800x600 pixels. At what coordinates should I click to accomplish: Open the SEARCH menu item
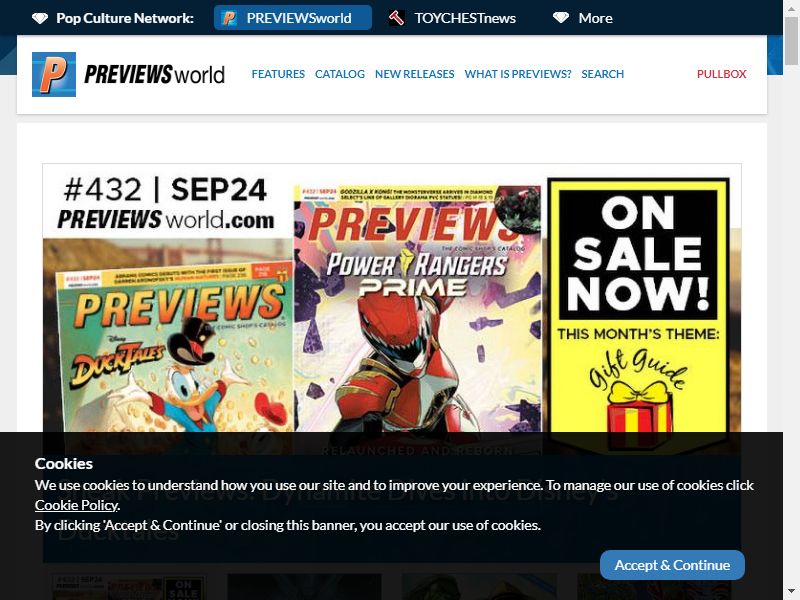pos(603,74)
